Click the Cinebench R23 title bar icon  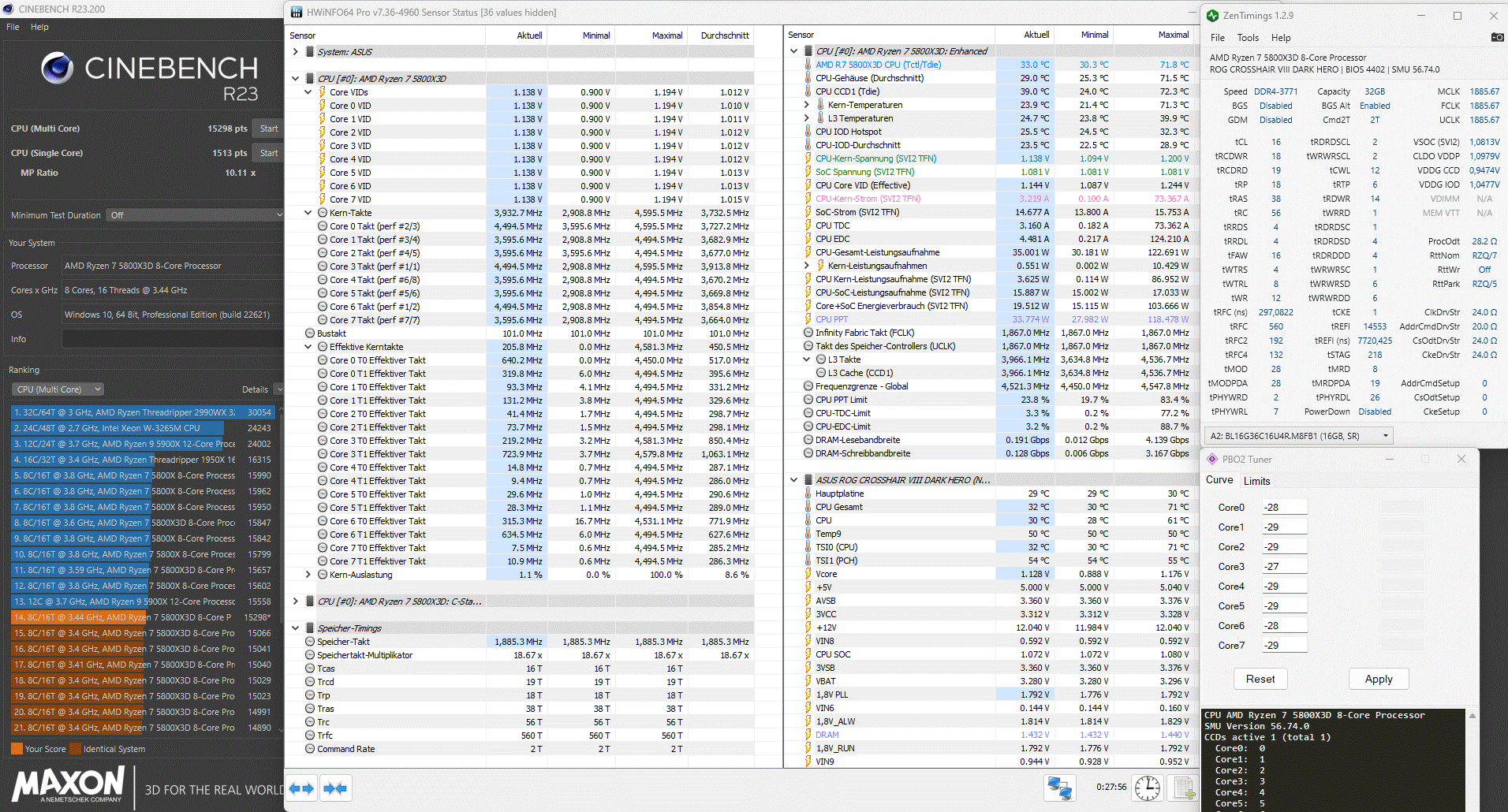9,9
